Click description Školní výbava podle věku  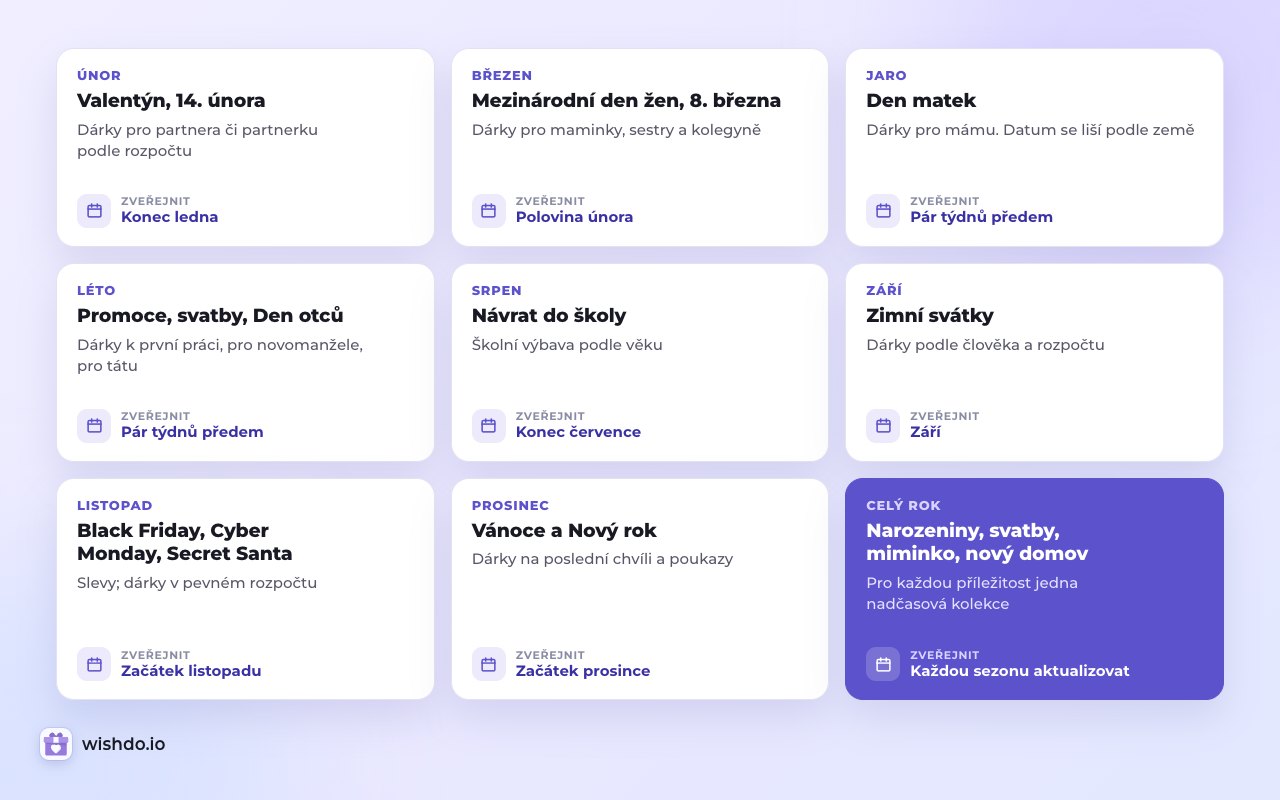click(x=567, y=345)
